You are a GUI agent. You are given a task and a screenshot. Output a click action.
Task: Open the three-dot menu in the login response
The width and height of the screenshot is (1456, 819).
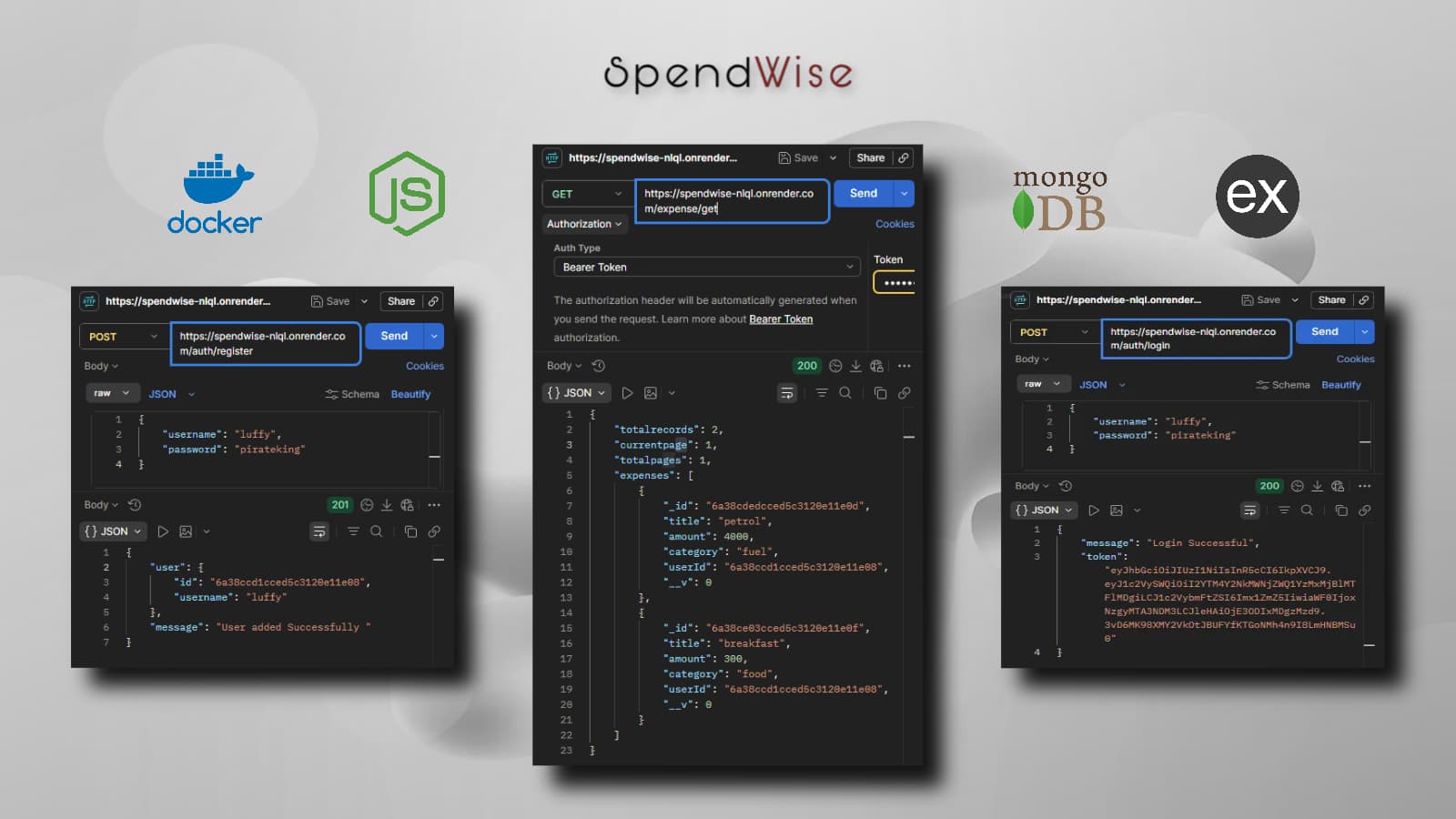[1364, 486]
